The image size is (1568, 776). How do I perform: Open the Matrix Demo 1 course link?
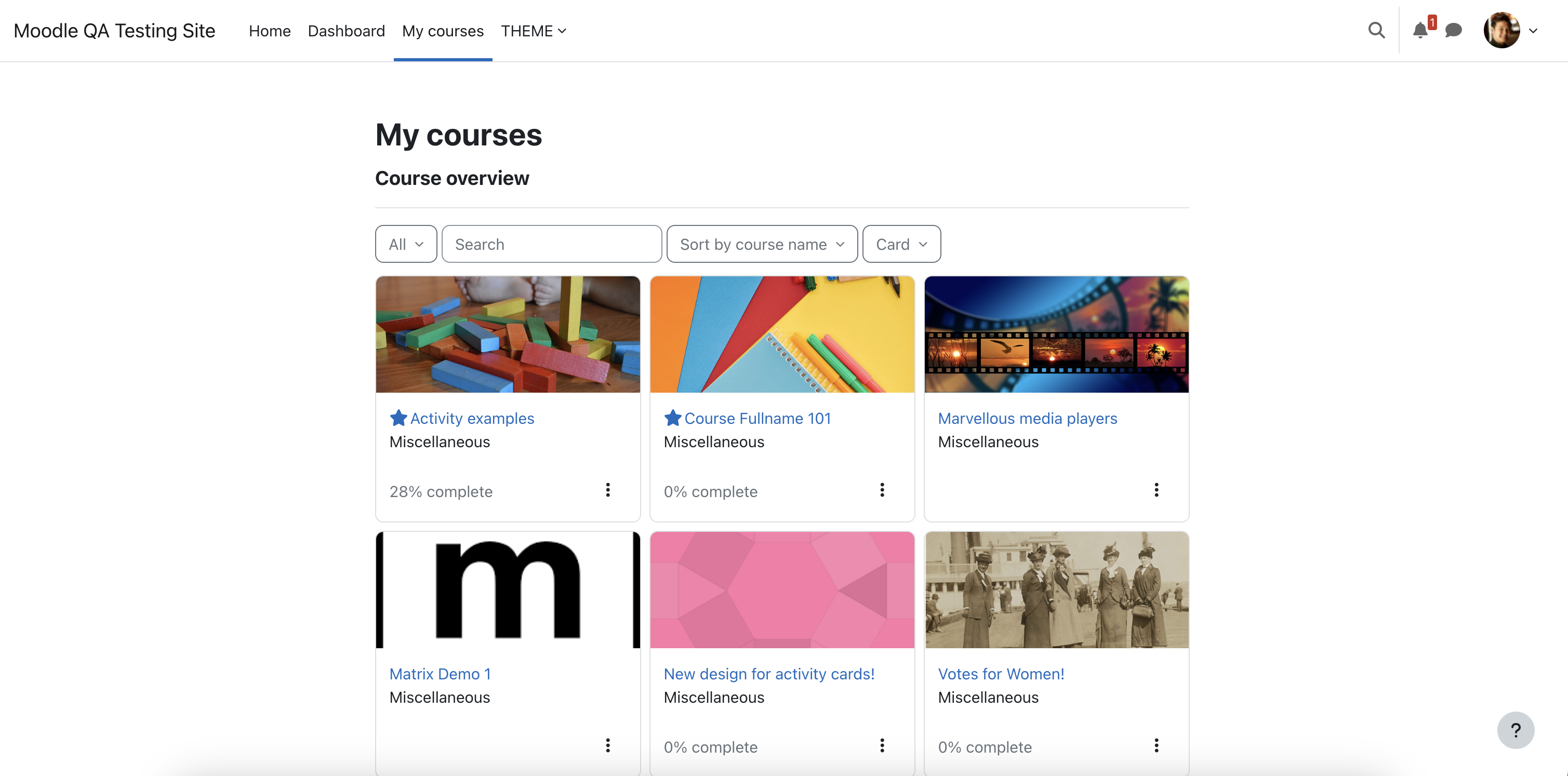440,674
